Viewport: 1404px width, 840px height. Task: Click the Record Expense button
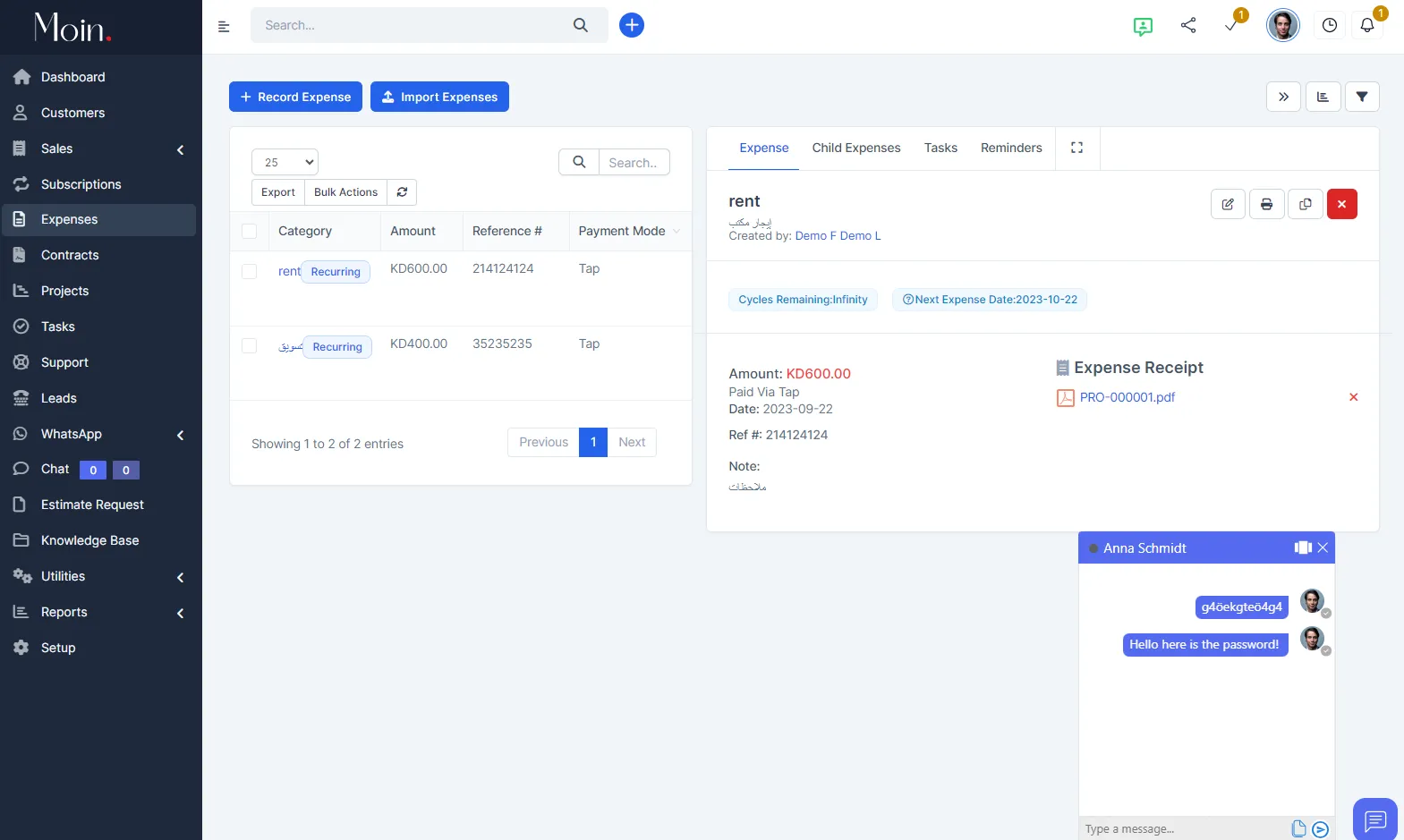[296, 97]
